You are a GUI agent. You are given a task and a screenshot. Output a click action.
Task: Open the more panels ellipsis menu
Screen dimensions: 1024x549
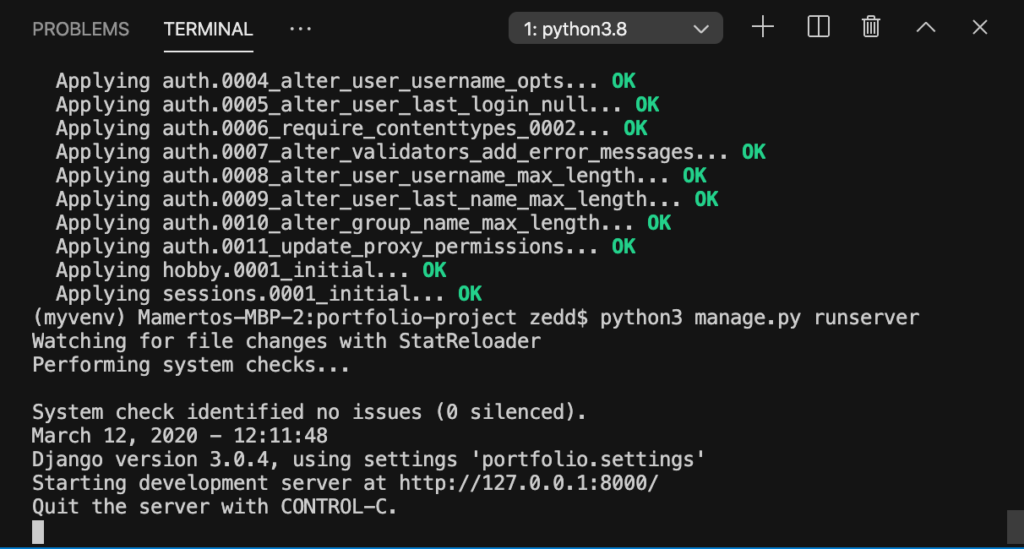coord(300,29)
